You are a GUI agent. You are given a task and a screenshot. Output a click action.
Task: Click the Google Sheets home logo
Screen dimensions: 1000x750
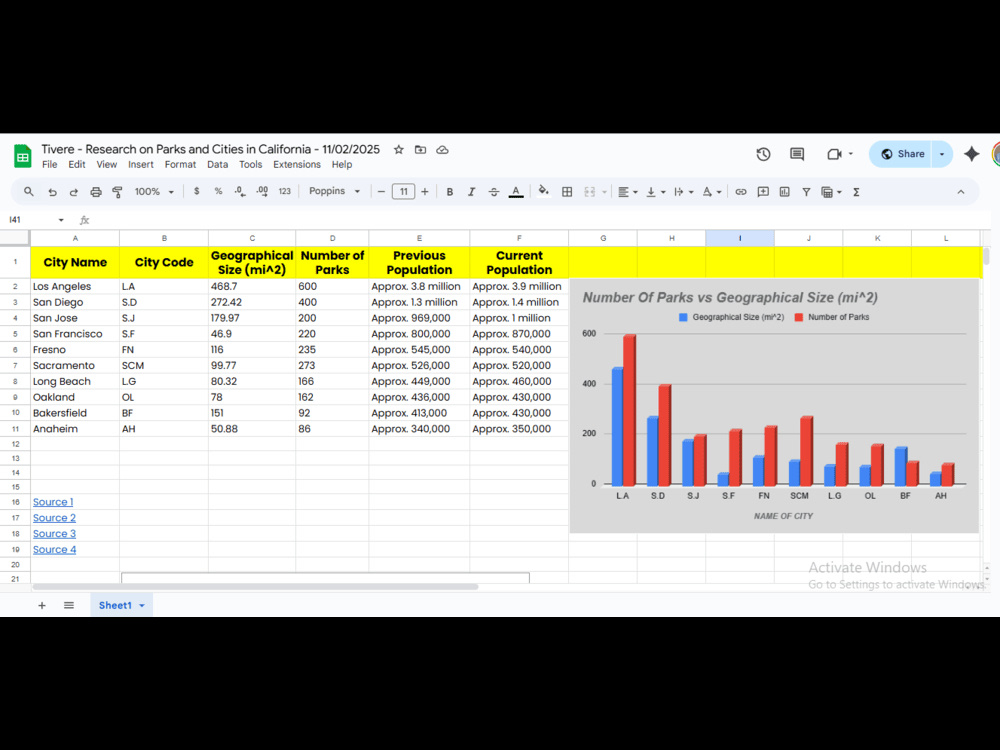(x=22, y=156)
